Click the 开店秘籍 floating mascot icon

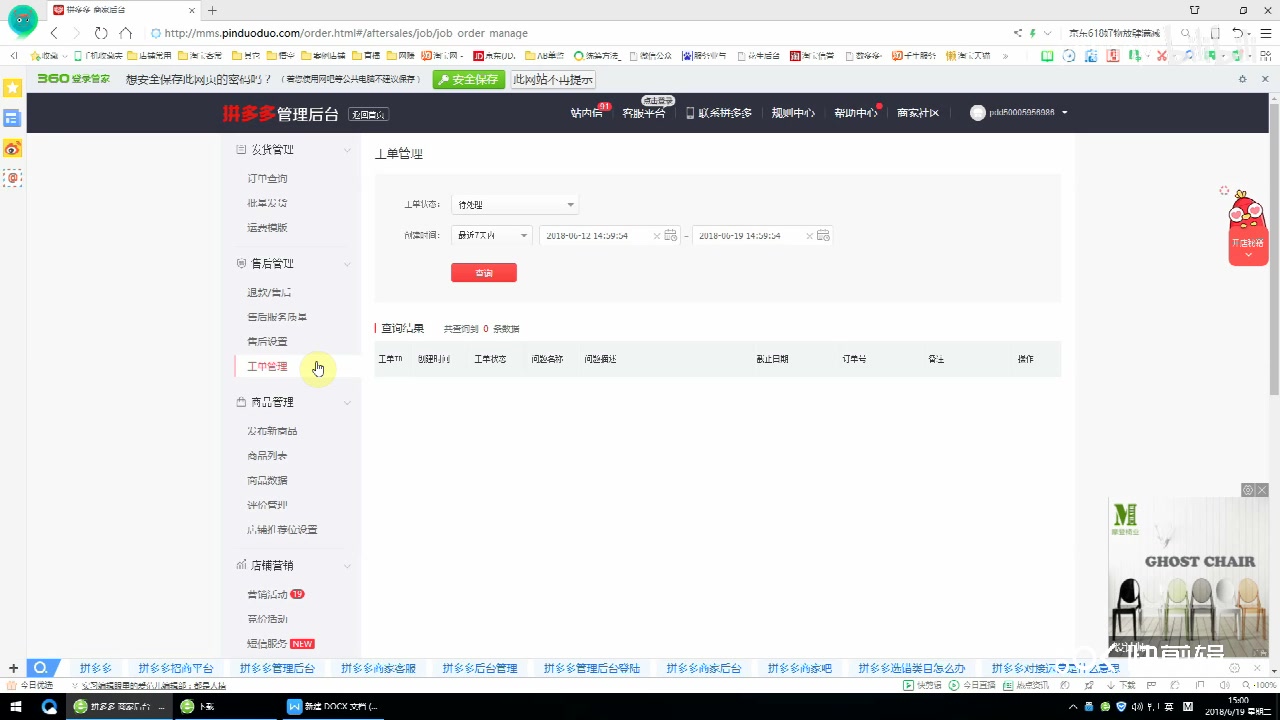[1247, 228]
